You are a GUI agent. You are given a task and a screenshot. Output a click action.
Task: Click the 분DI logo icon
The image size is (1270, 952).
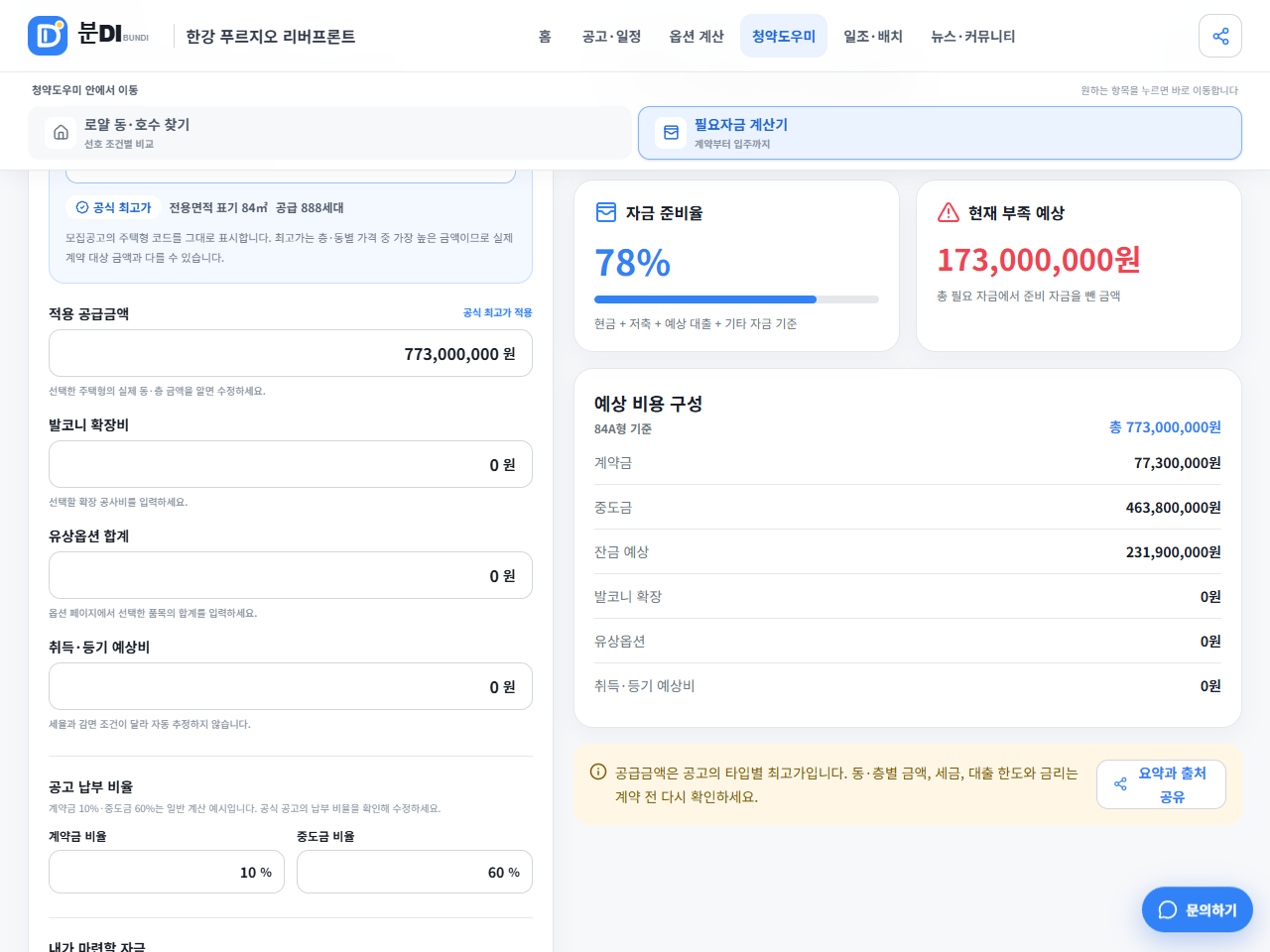(48, 36)
